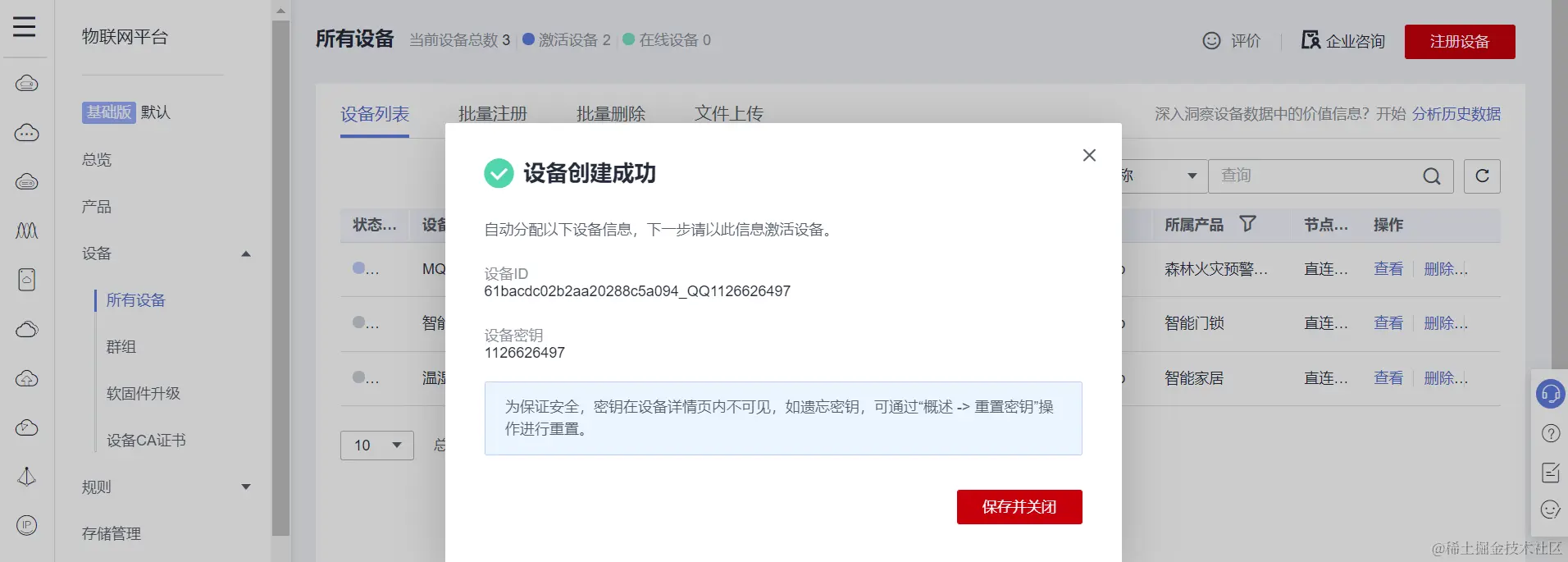
Task: Click 保存并关闭 button
Action: coord(1019,507)
